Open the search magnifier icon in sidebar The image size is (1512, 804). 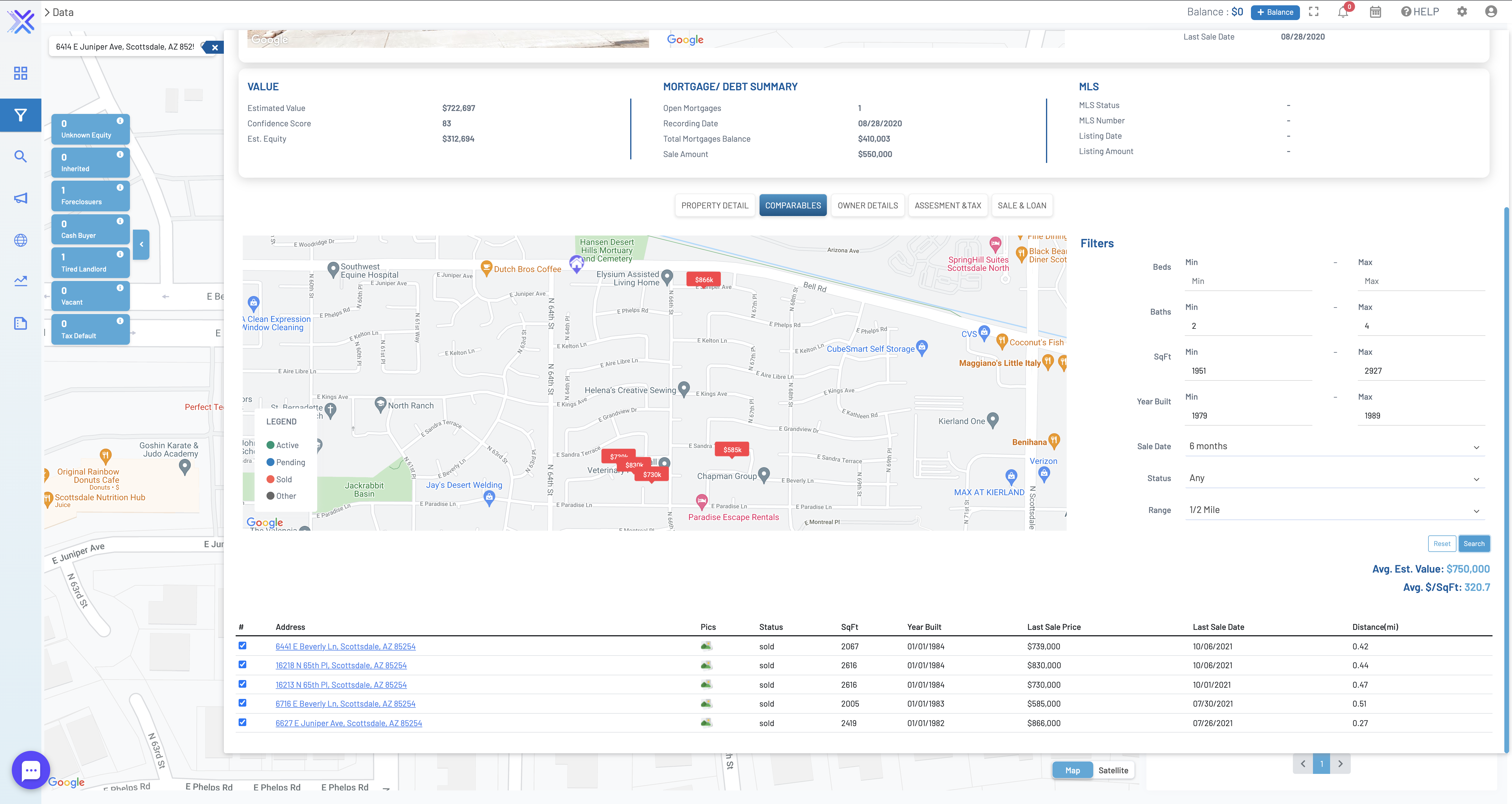21,156
